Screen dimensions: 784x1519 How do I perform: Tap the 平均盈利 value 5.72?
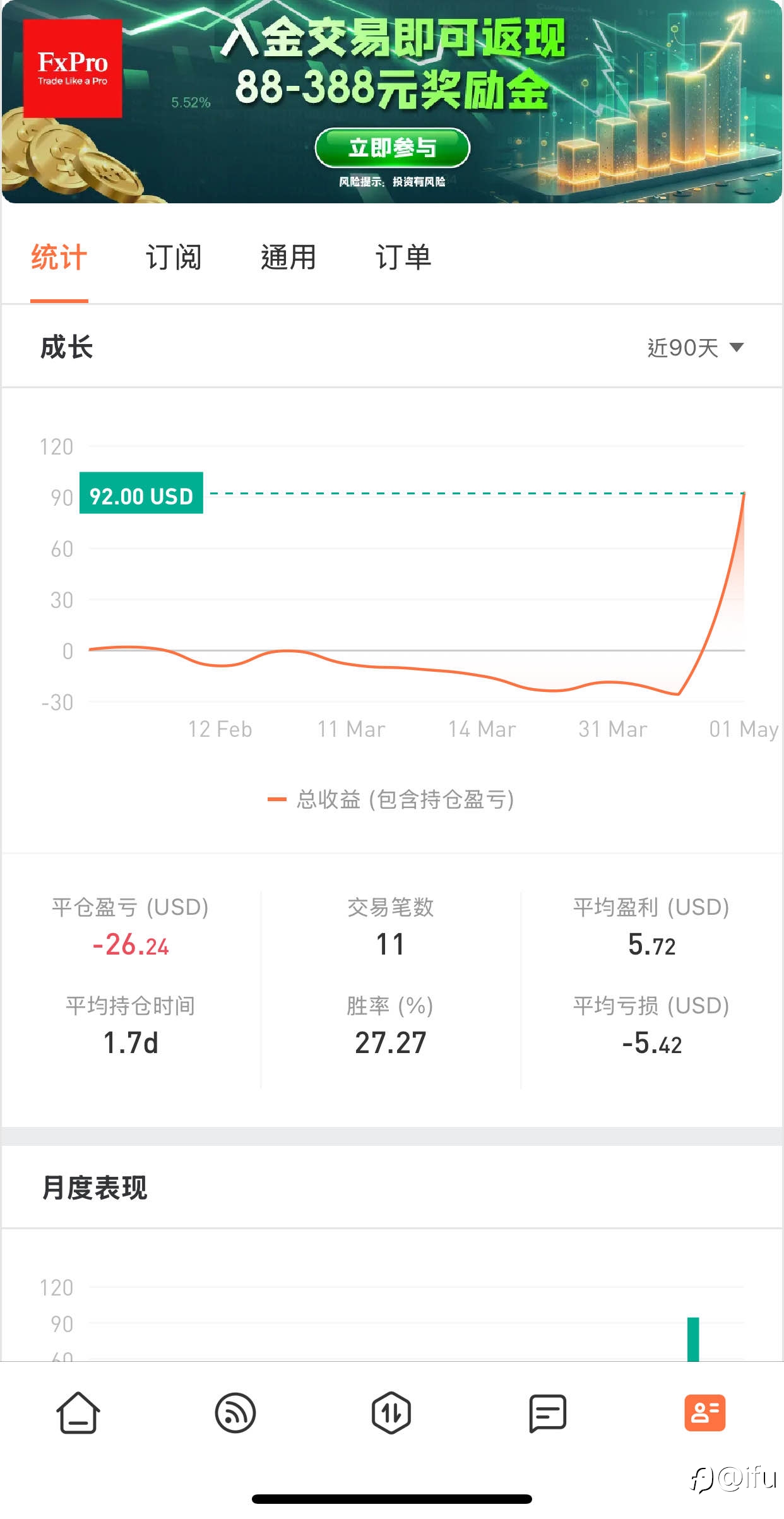tap(651, 945)
